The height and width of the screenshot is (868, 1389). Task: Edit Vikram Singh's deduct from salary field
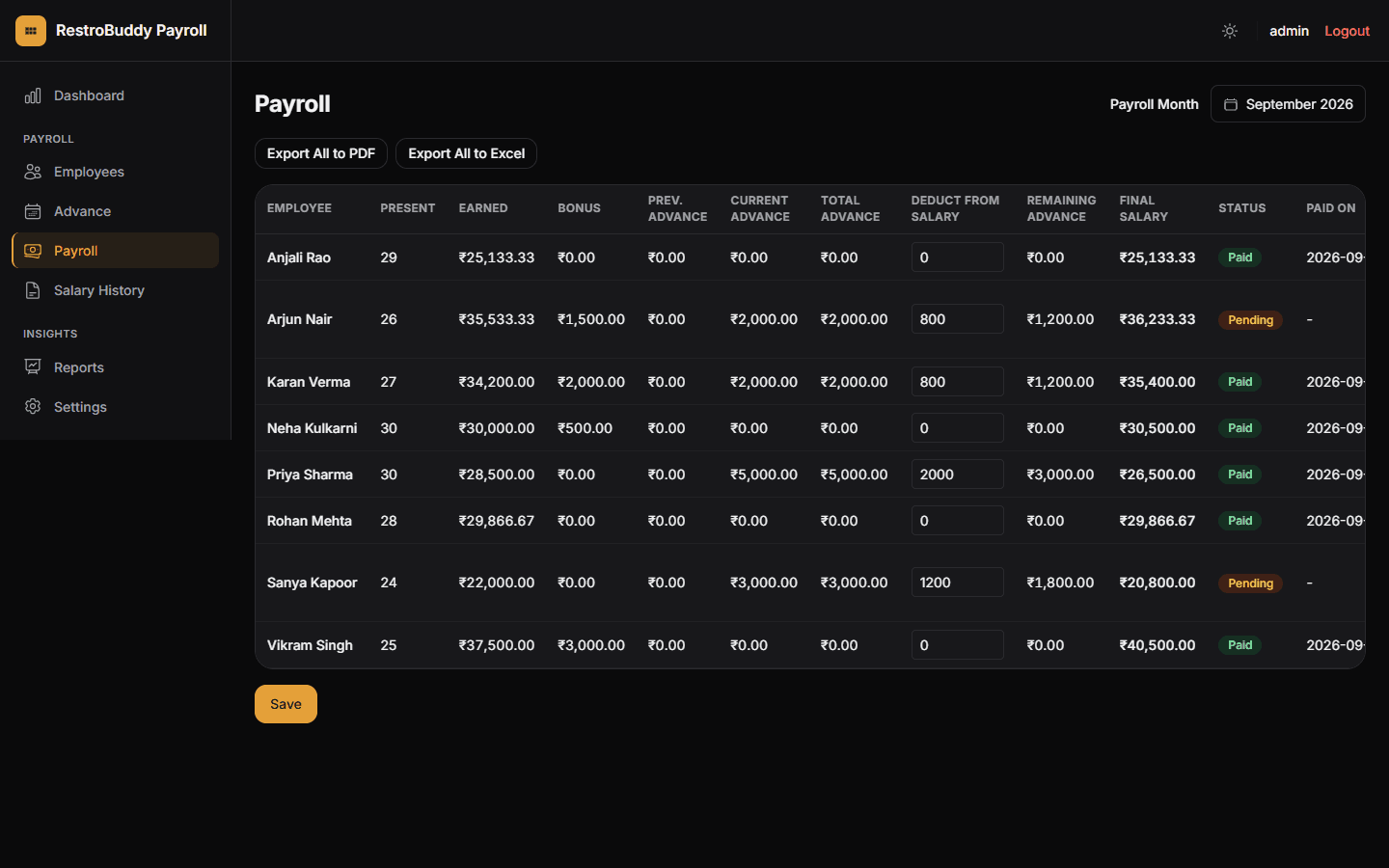tap(957, 645)
